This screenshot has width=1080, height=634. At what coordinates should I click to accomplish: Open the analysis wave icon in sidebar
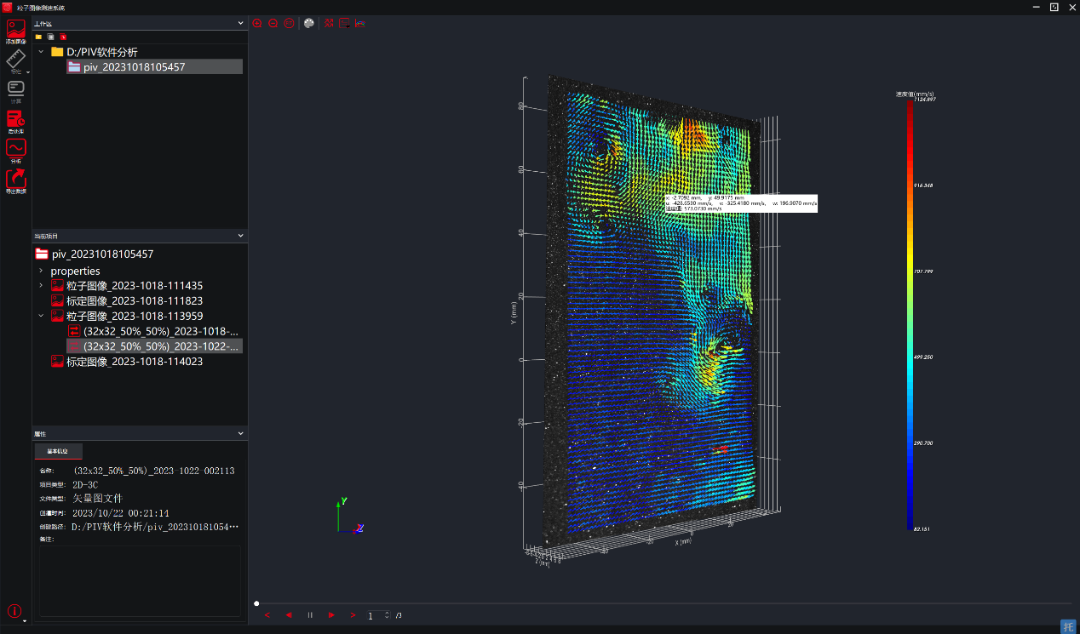pyautogui.click(x=16, y=150)
